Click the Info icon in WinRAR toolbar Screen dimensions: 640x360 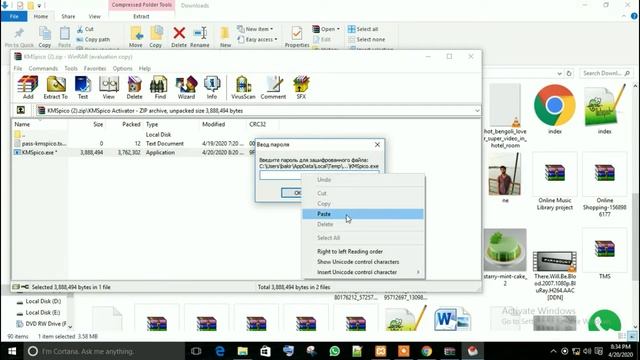click(212, 87)
